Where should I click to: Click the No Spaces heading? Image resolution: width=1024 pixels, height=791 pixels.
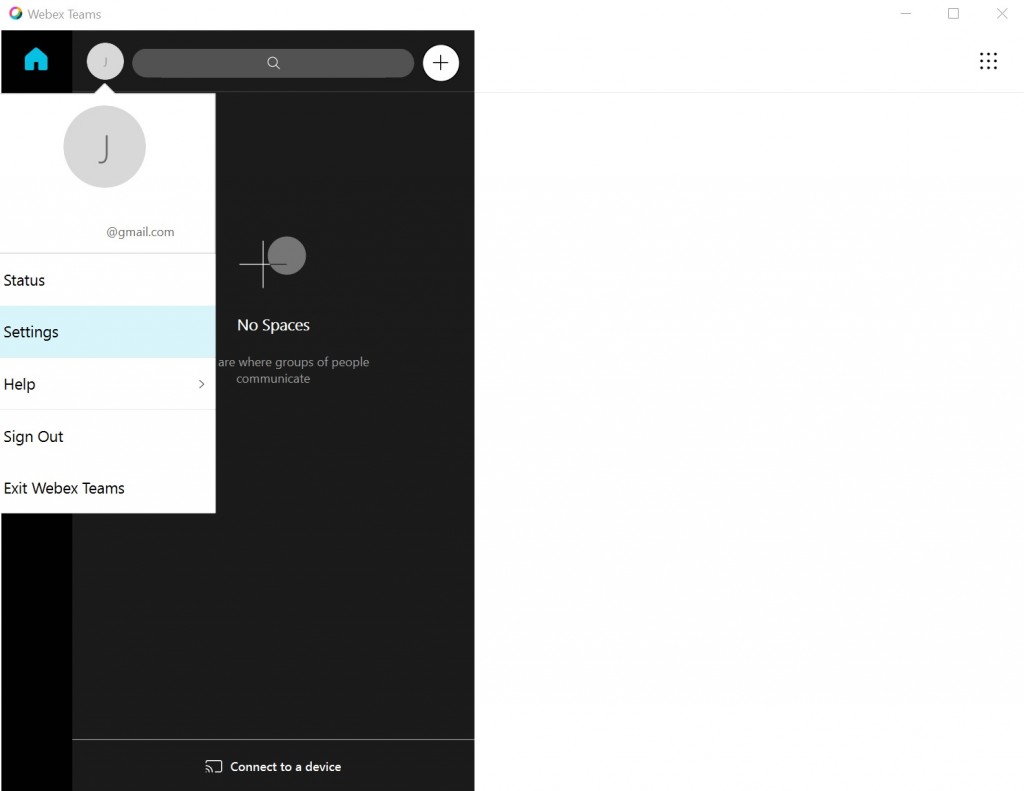(x=273, y=325)
